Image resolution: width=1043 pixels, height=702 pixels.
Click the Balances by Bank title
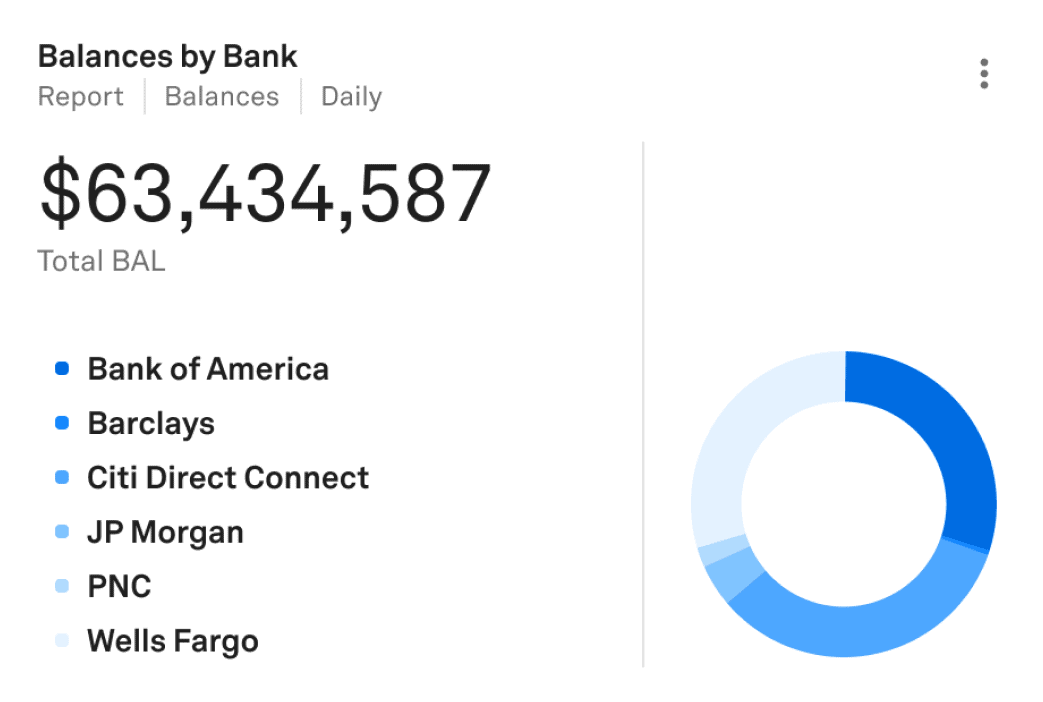pos(167,57)
